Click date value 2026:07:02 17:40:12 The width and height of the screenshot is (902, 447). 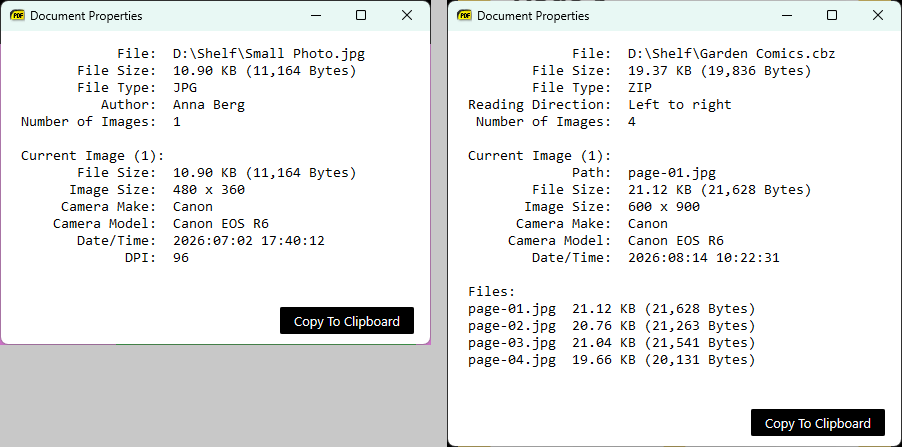[249, 240]
